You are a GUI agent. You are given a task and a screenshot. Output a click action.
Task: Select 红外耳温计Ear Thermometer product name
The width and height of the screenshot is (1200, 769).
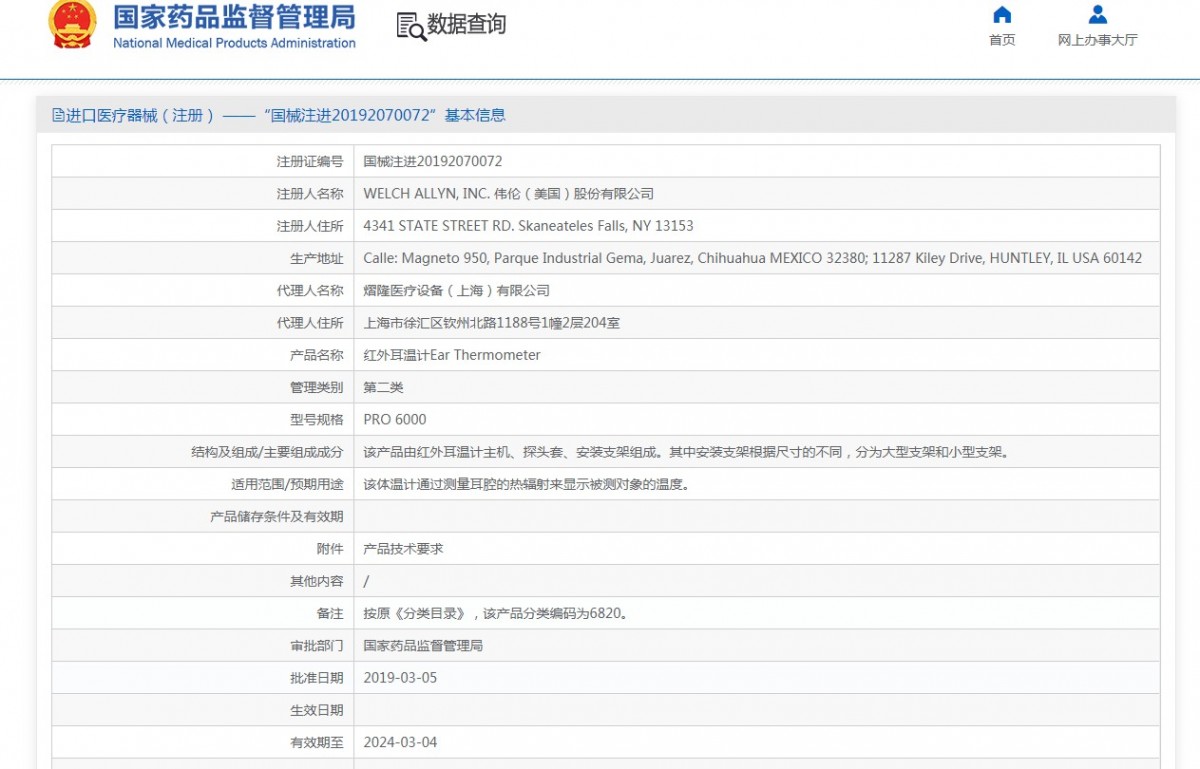[452, 355]
